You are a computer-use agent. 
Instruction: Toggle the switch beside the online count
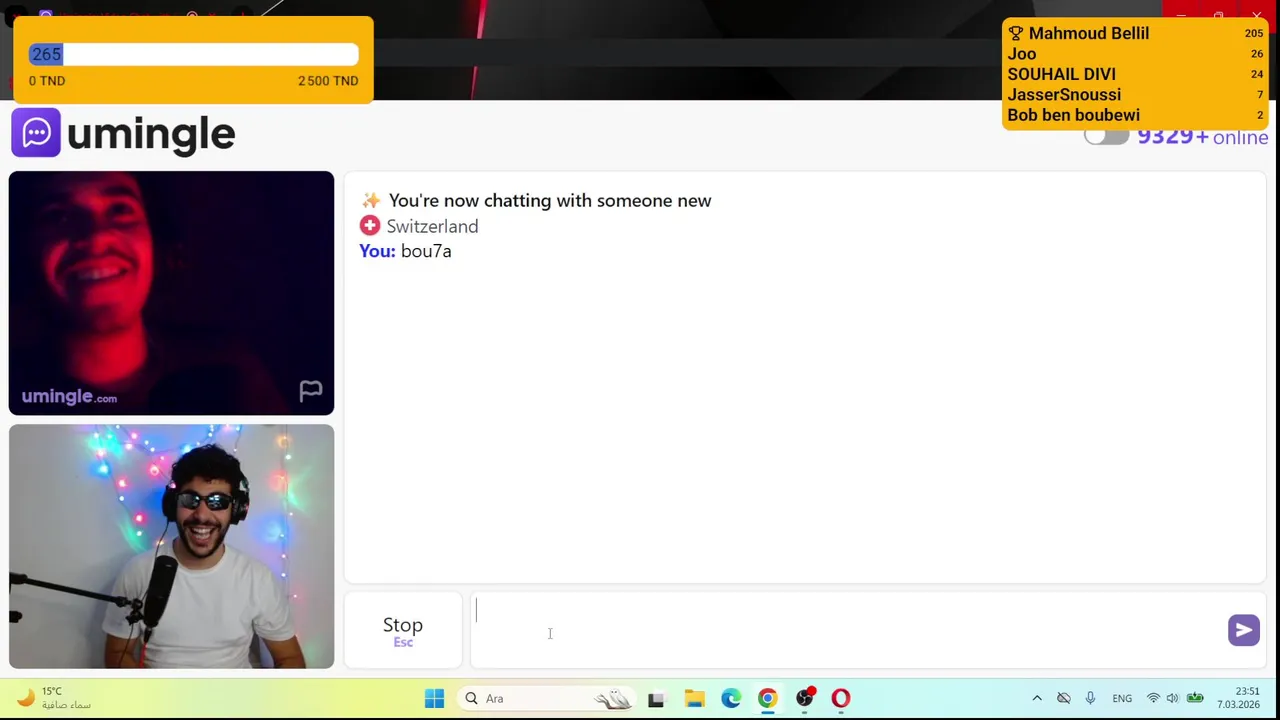tap(1106, 137)
